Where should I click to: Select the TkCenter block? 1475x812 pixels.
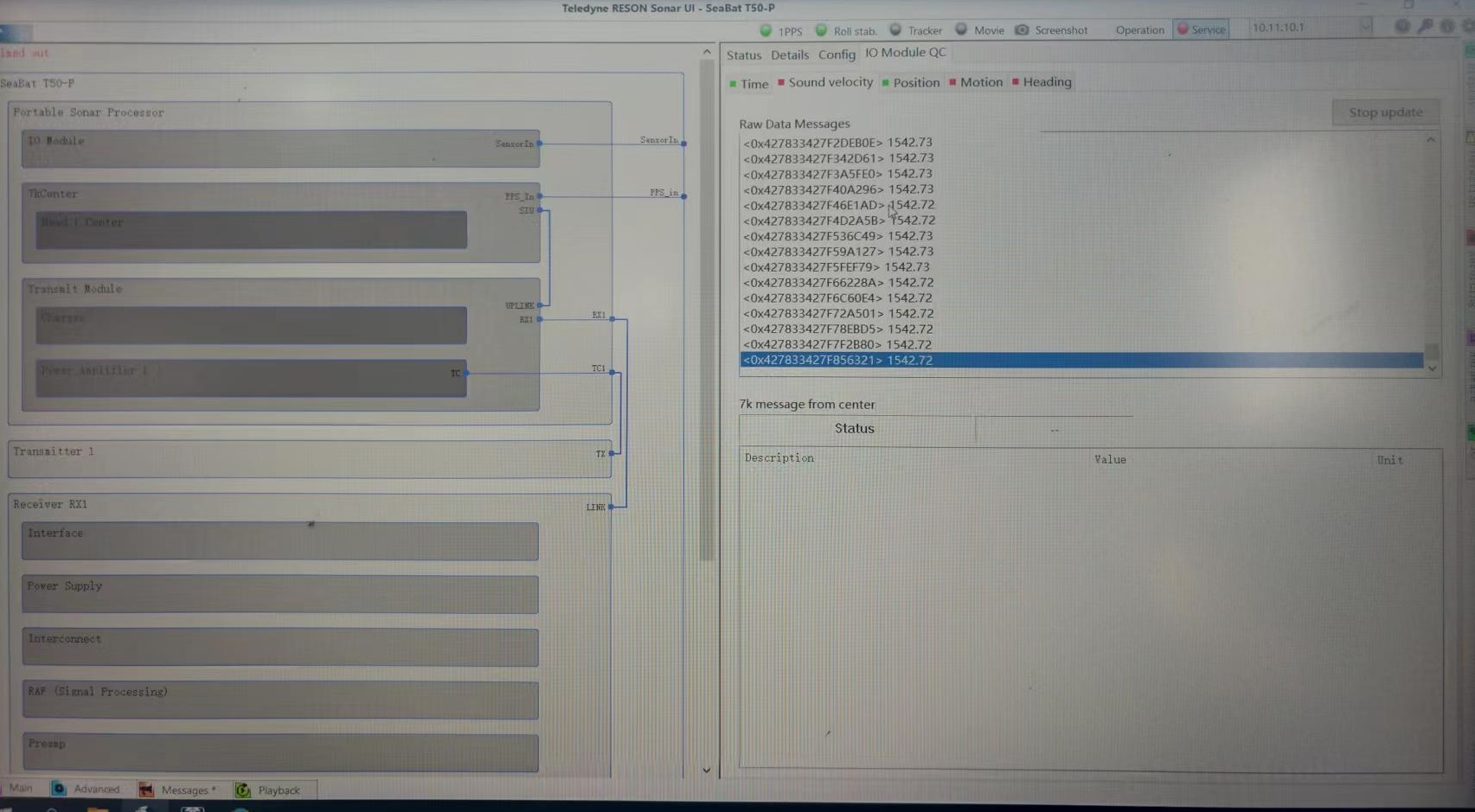pyautogui.click(x=280, y=223)
